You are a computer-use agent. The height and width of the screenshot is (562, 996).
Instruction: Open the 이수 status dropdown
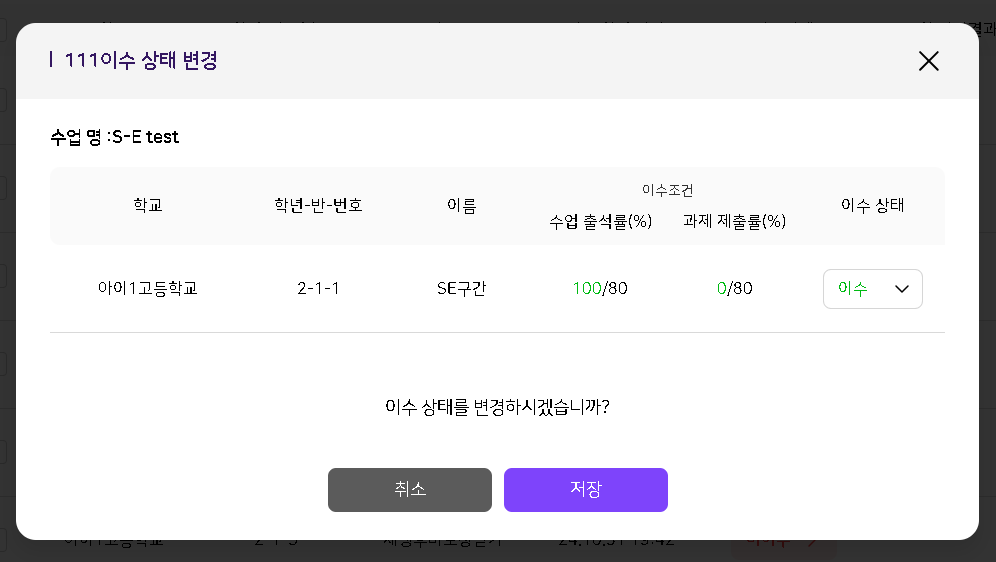click(x=872, y=289)
